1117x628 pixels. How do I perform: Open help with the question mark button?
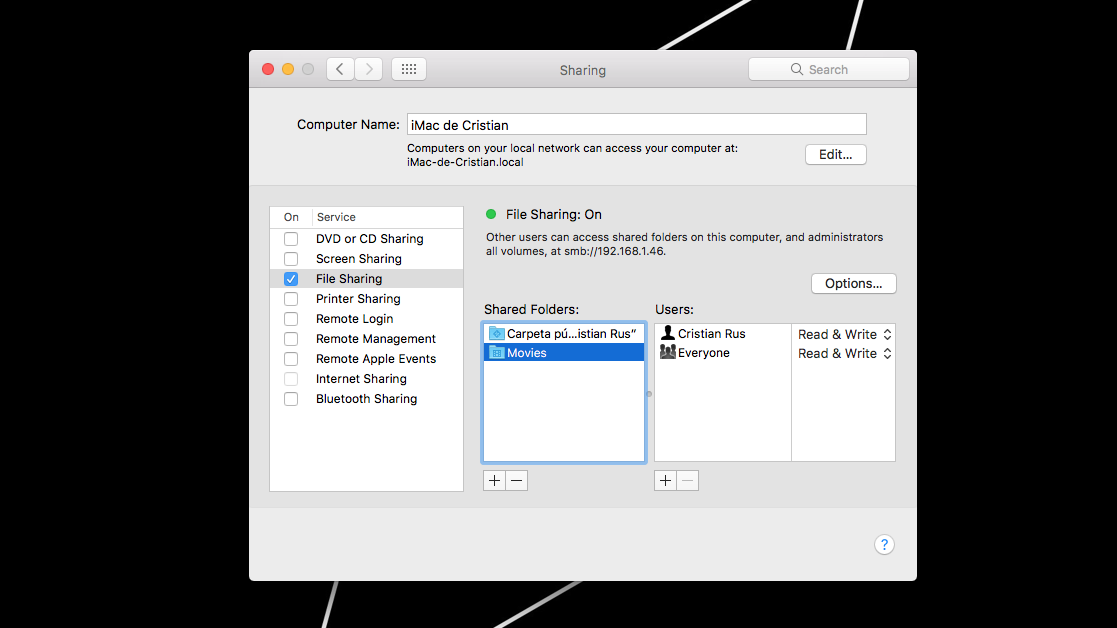coord(884,545)
